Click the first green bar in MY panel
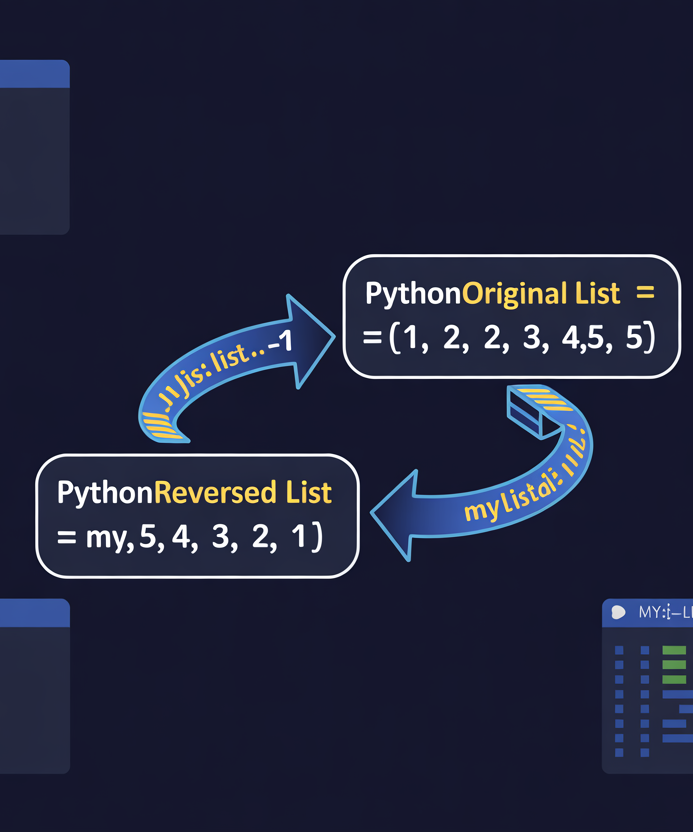 click(674, 650)
